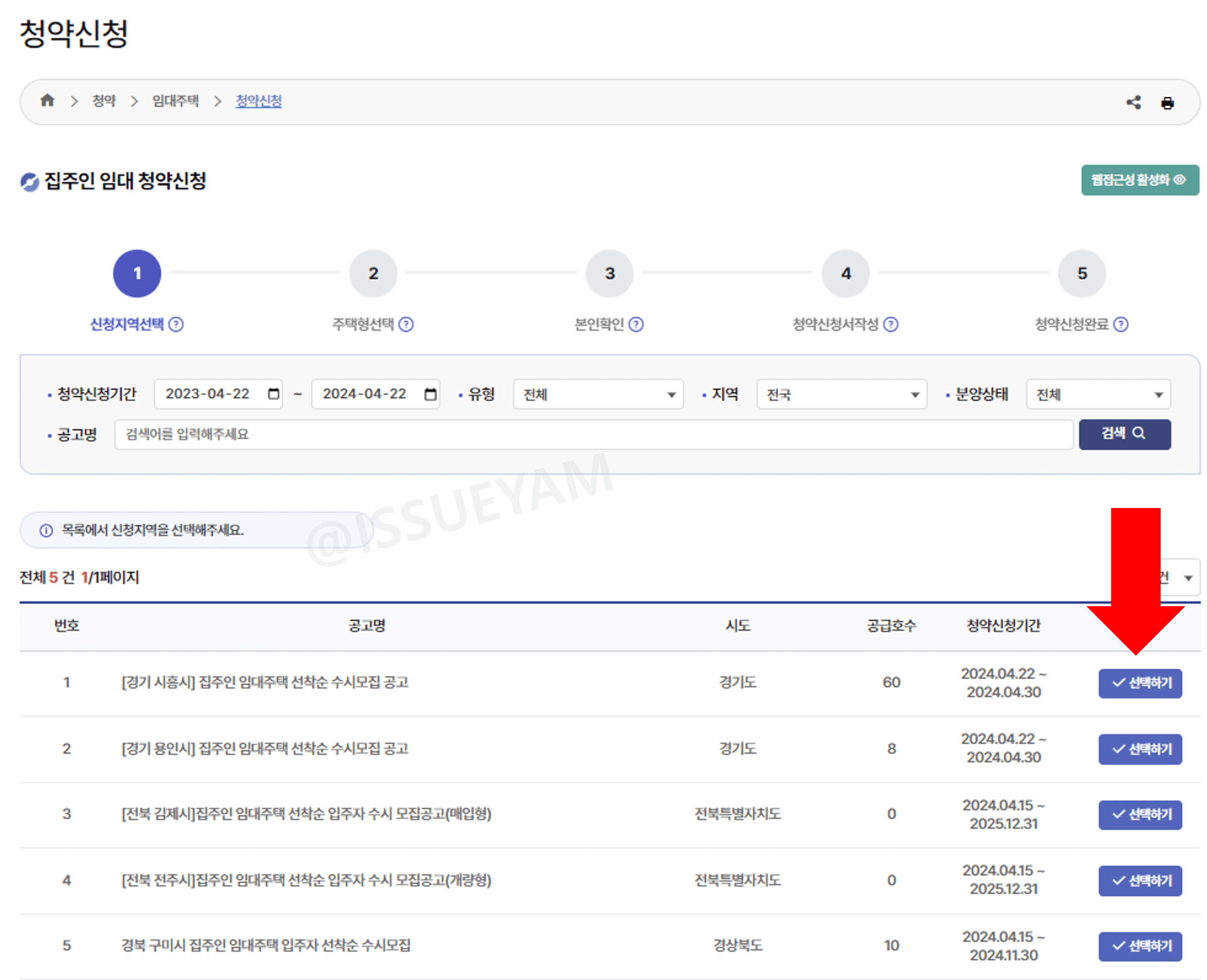This screenshot has height=980, width=1207.
Task: Click the 검색 search button
Action: [1124, 434]
